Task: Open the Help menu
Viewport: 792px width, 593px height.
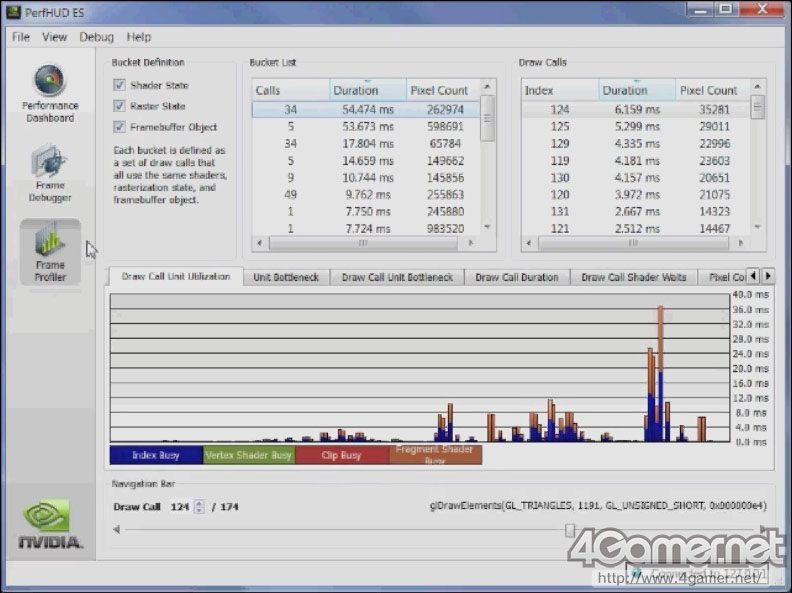Action: (x=138, y=37)
